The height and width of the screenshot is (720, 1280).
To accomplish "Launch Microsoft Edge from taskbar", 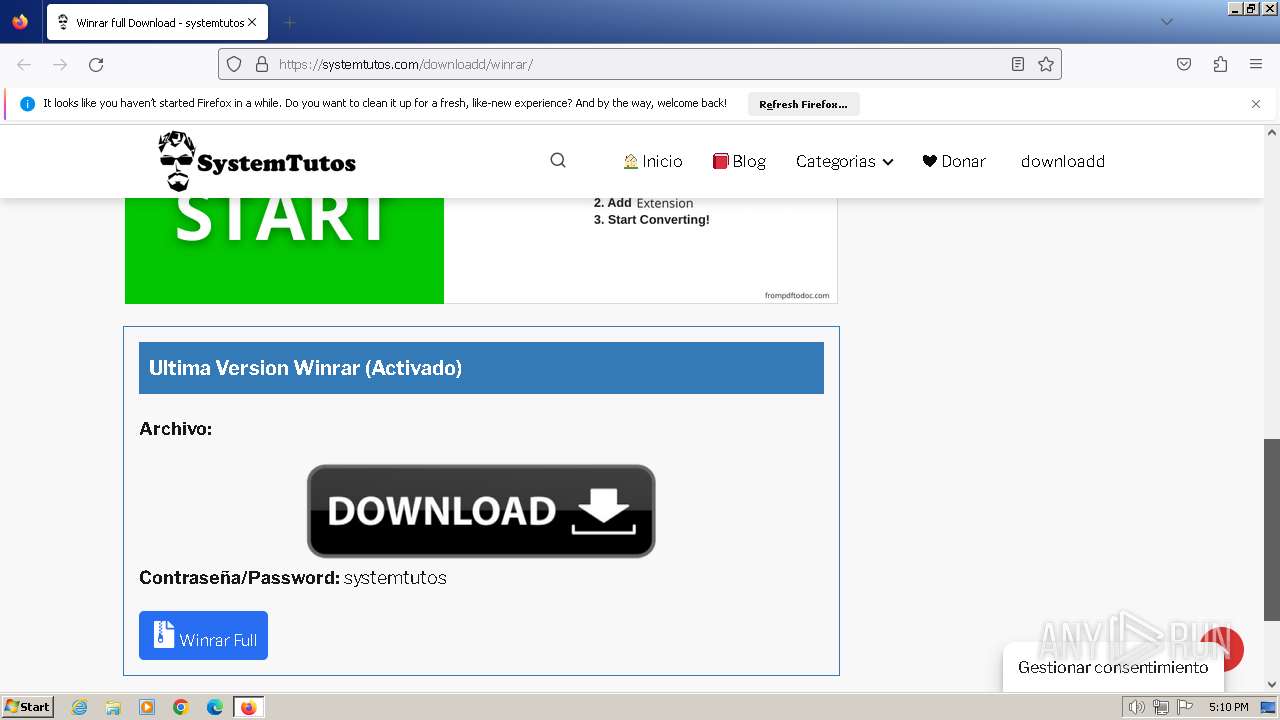I will tap(215, 707).
